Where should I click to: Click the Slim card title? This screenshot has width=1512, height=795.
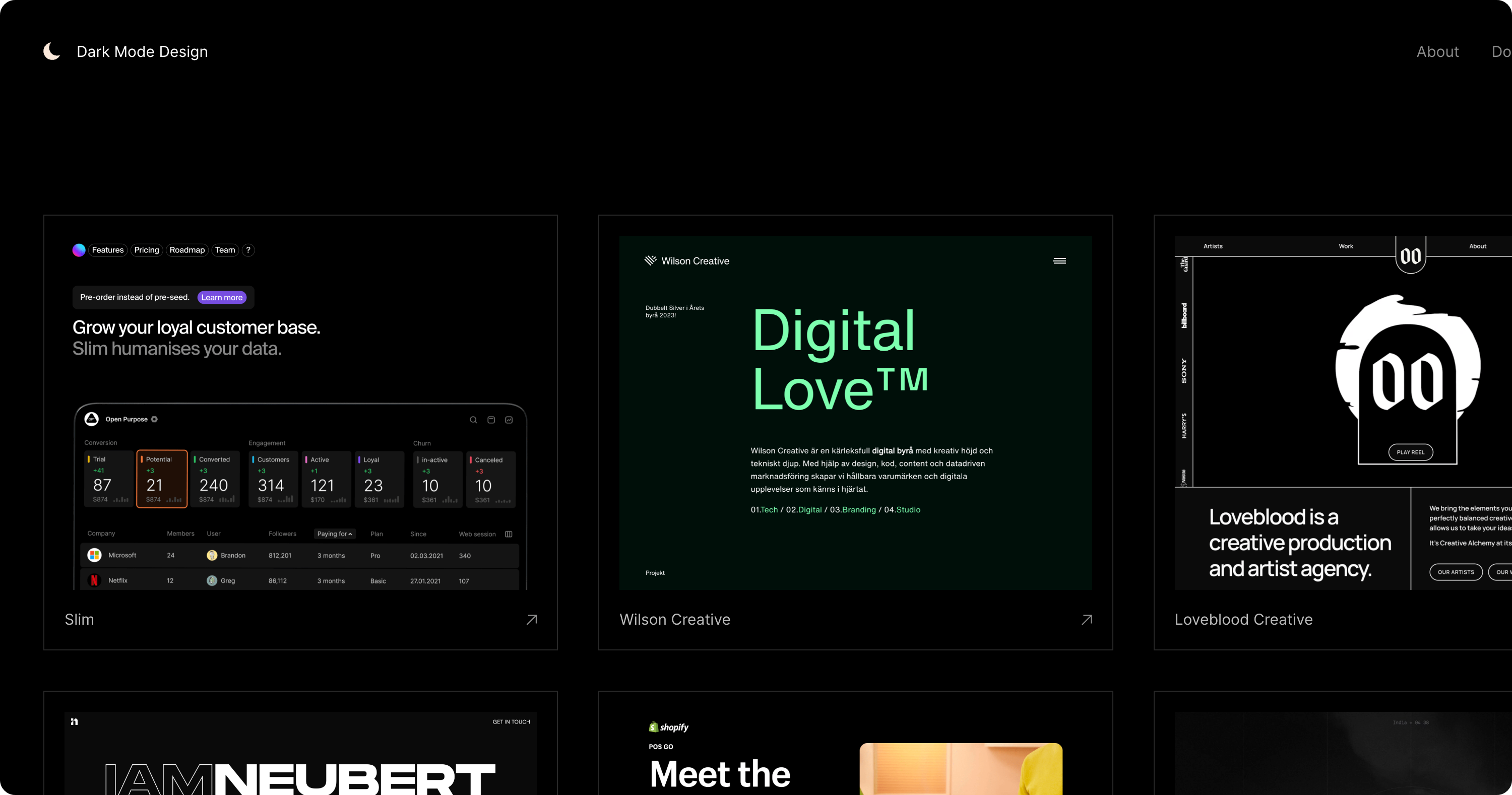[79, 620]
